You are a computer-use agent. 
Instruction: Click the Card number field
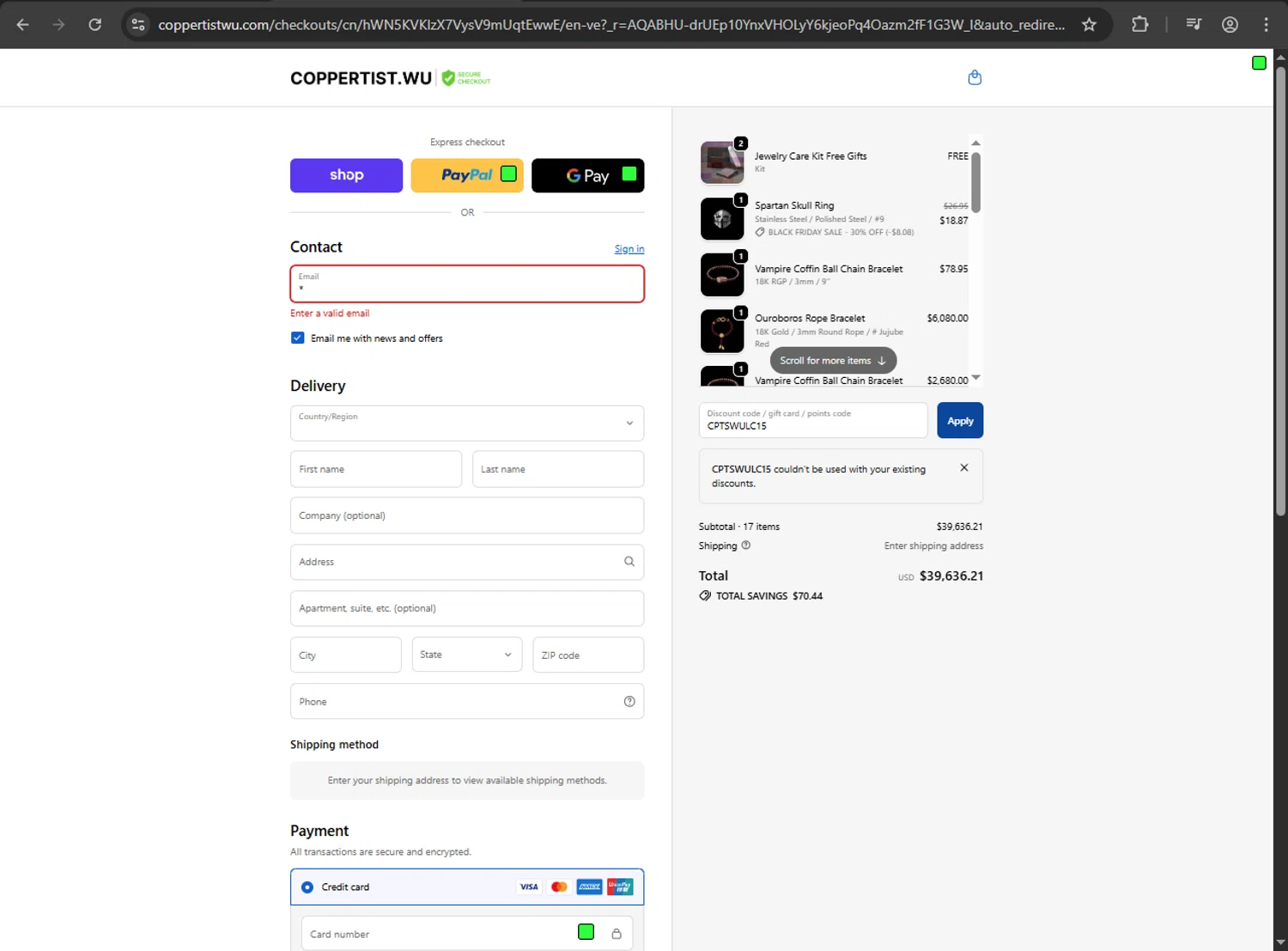(467, 934)
